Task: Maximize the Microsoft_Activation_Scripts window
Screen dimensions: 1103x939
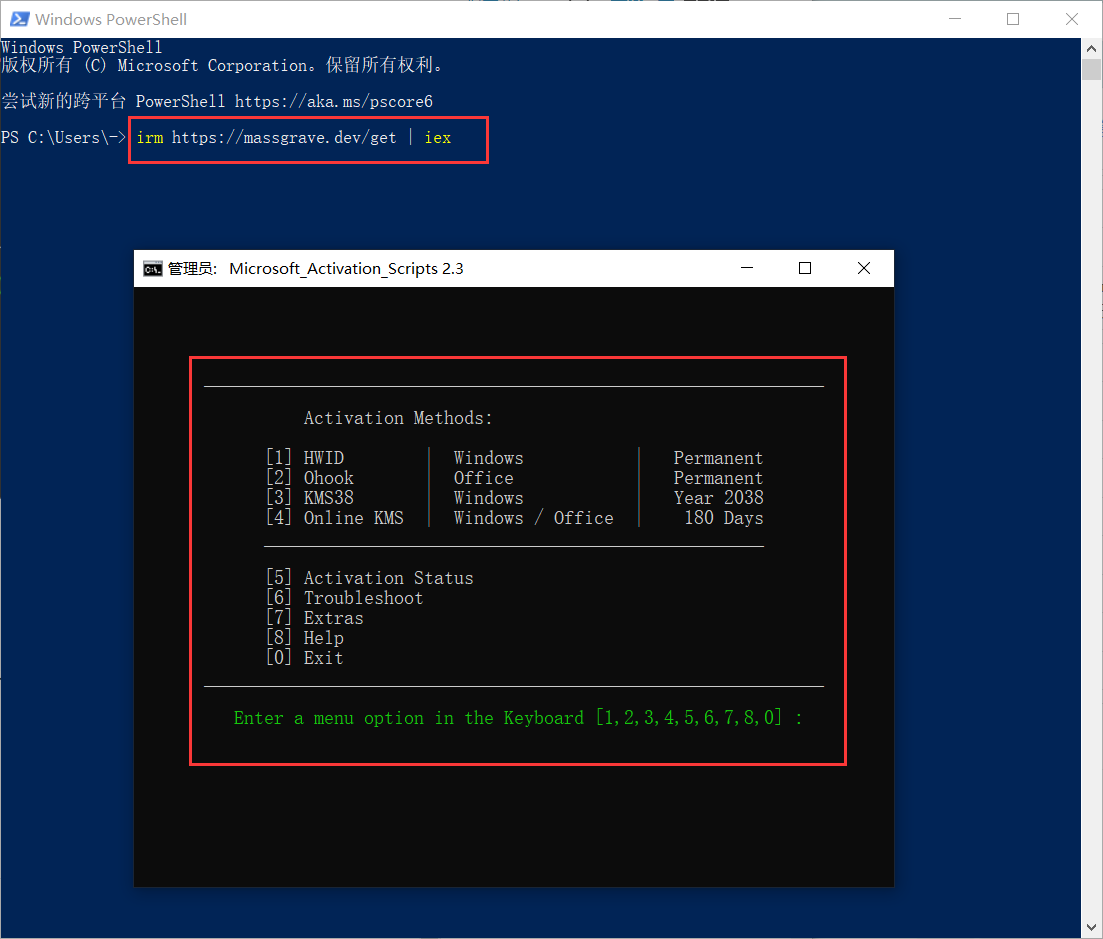Action: (805, 268)
